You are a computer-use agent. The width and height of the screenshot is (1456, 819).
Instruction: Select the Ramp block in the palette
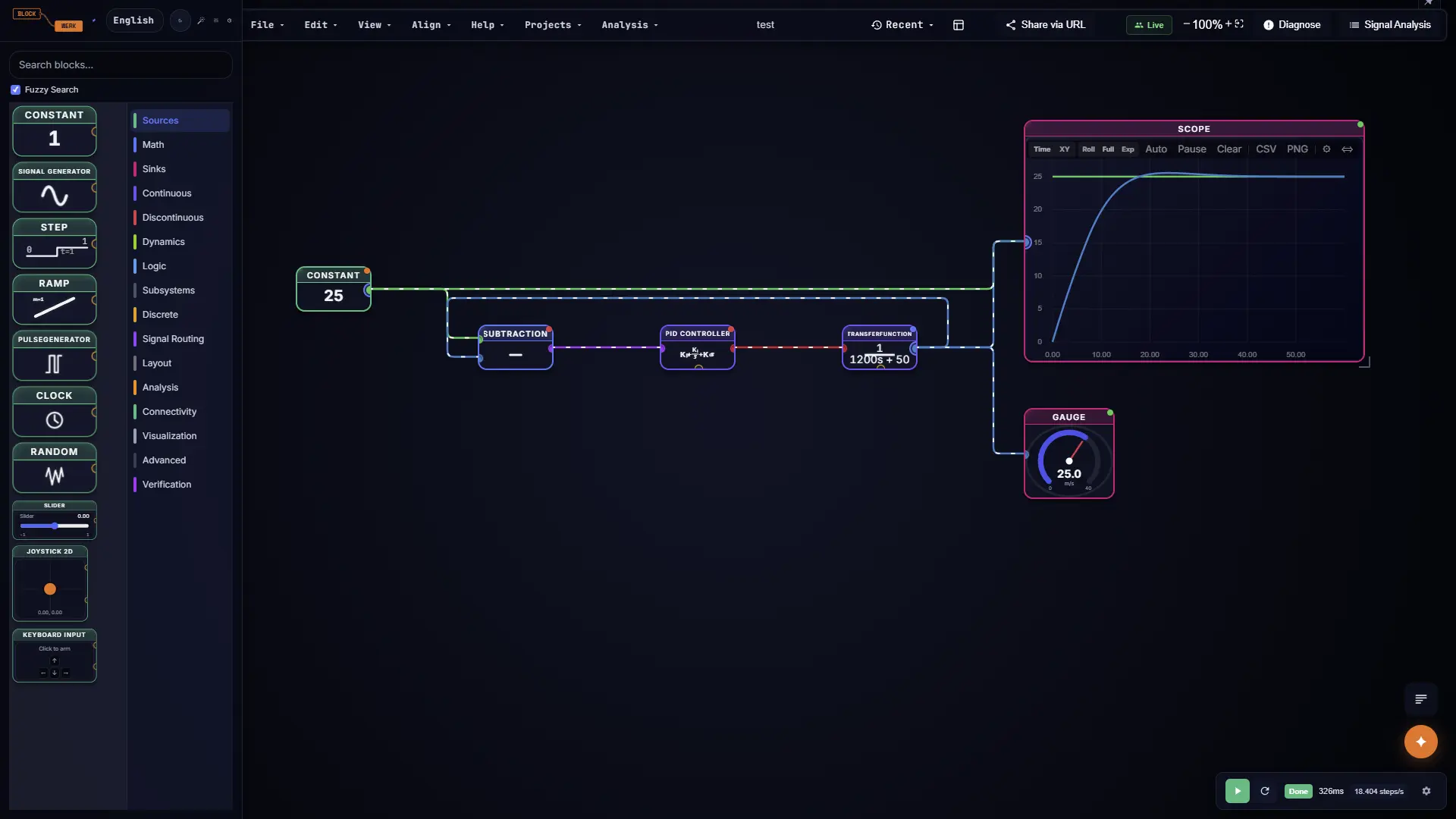tap(54, 300)
